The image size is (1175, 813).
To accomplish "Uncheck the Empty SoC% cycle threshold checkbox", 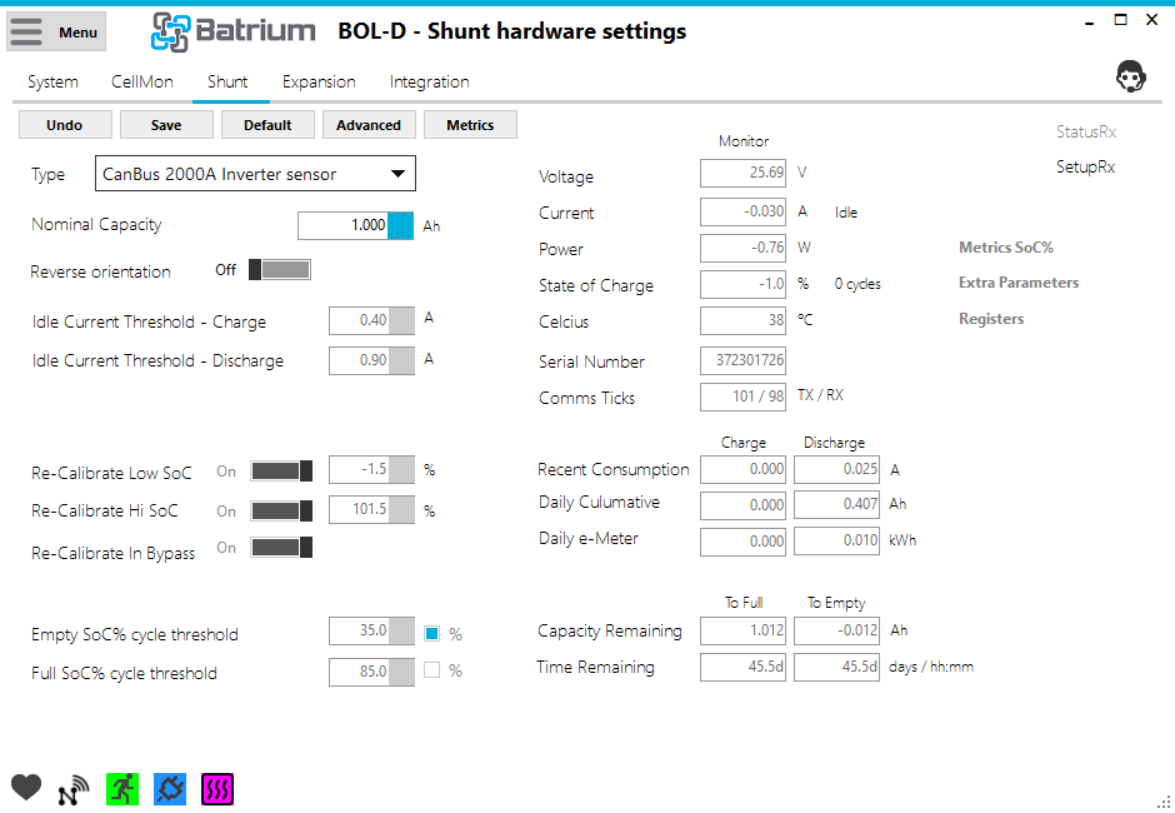I will [x=432, y=634].
